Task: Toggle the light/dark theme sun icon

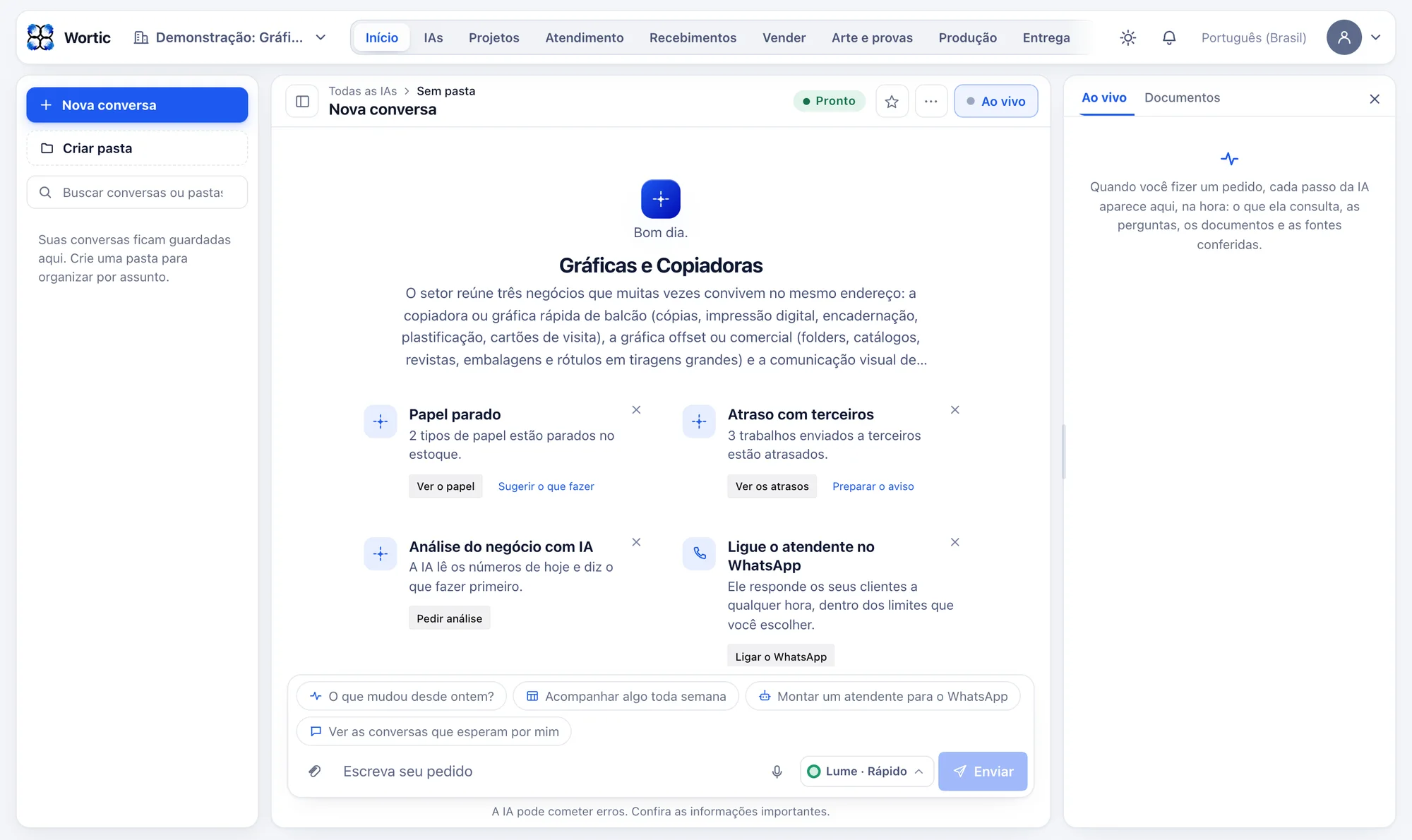Action: pyautogui.click(x=1128, y=37)
